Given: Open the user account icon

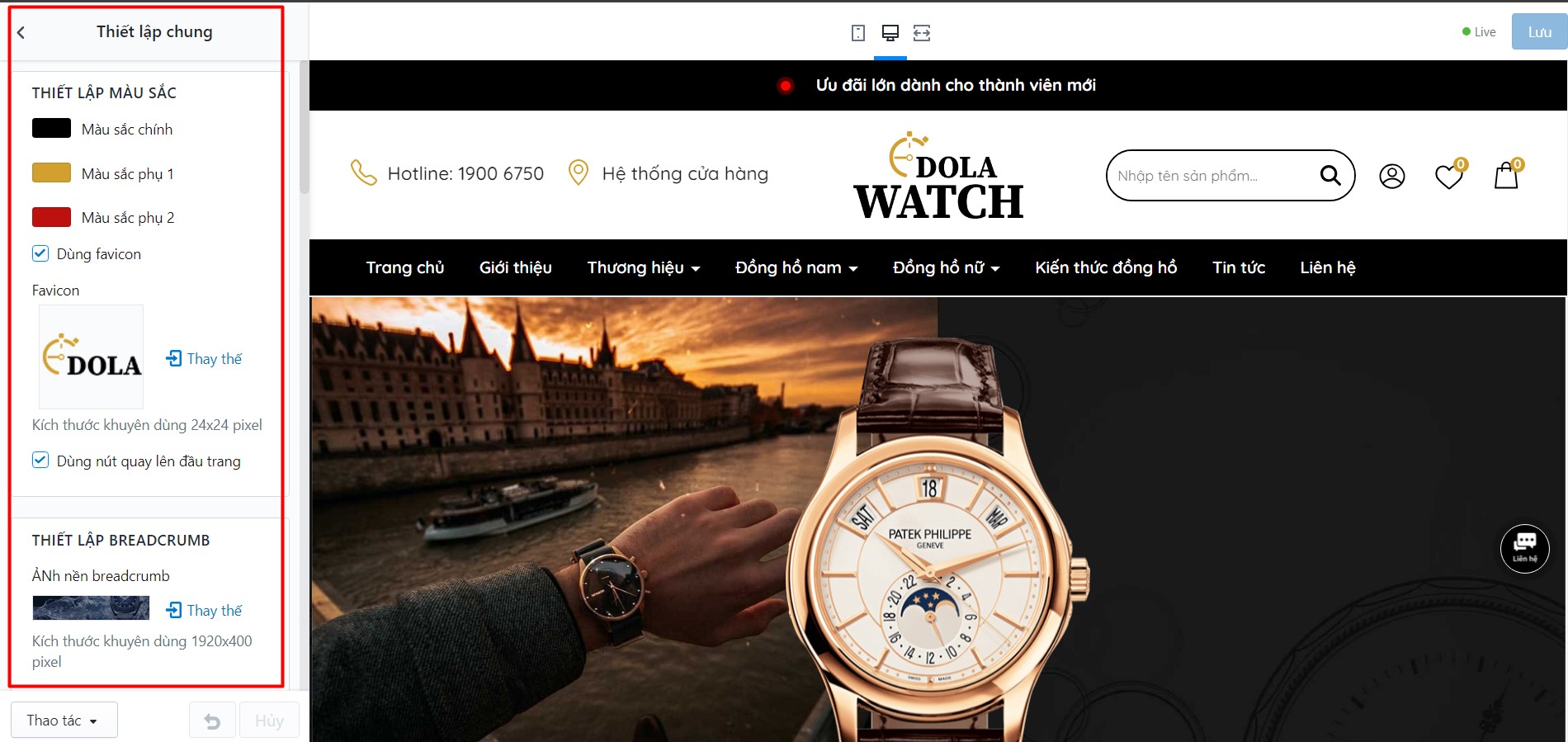Looking at the screenshot, I should click(x=1391, y=176).
